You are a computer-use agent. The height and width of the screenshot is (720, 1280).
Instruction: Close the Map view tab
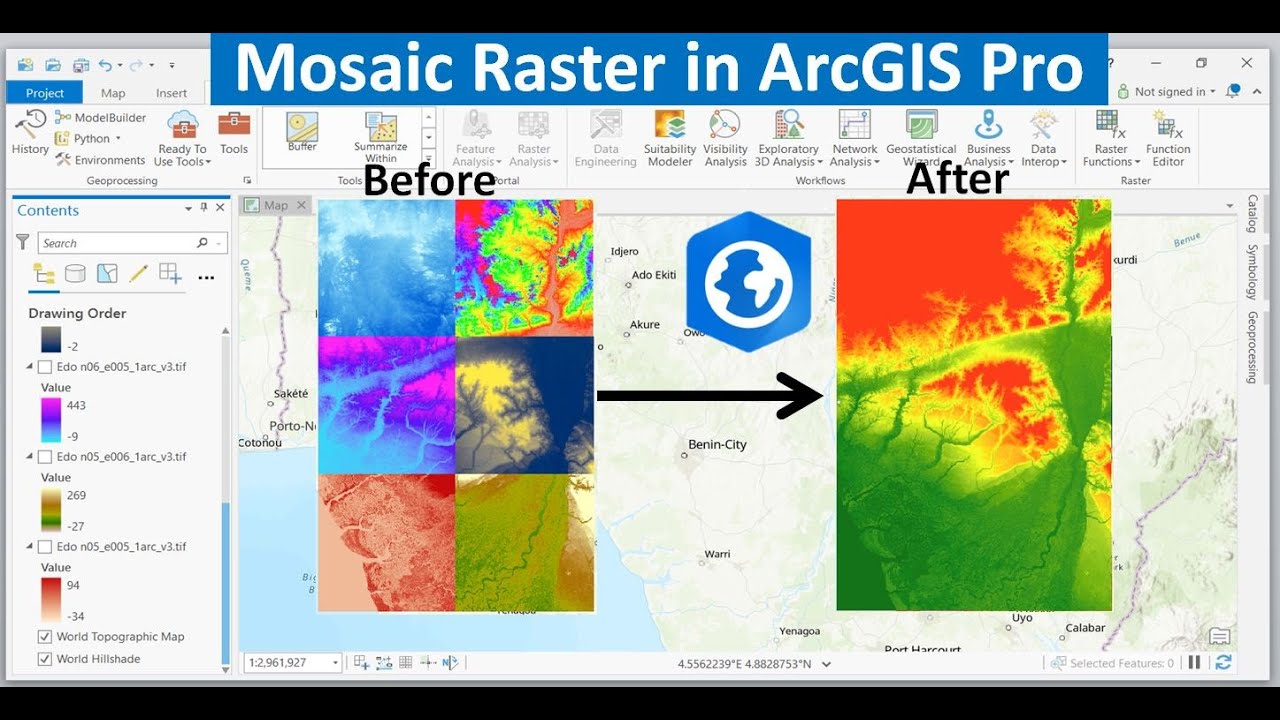[302, 205]
